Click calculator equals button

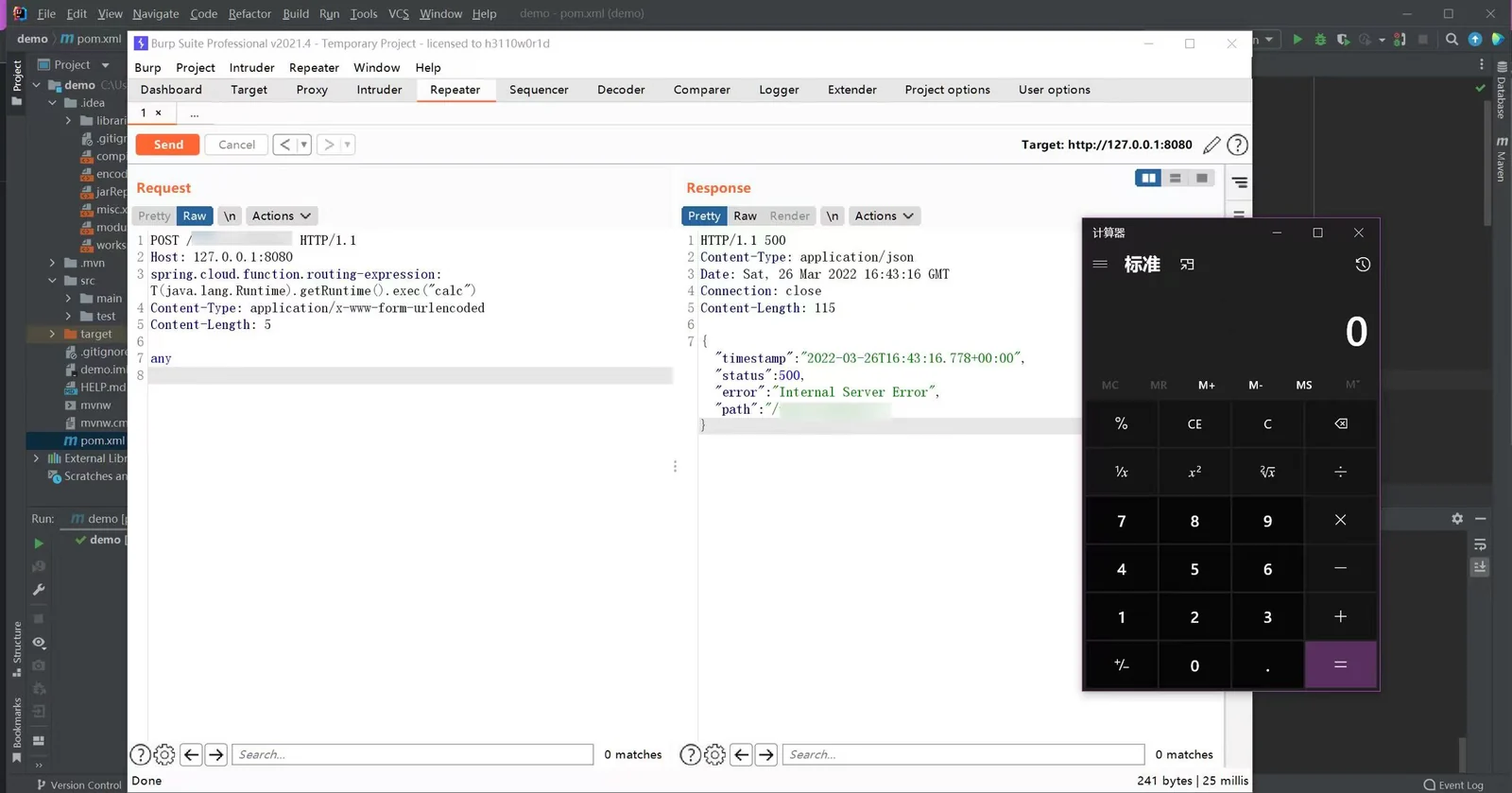(x=1340, y=664)
